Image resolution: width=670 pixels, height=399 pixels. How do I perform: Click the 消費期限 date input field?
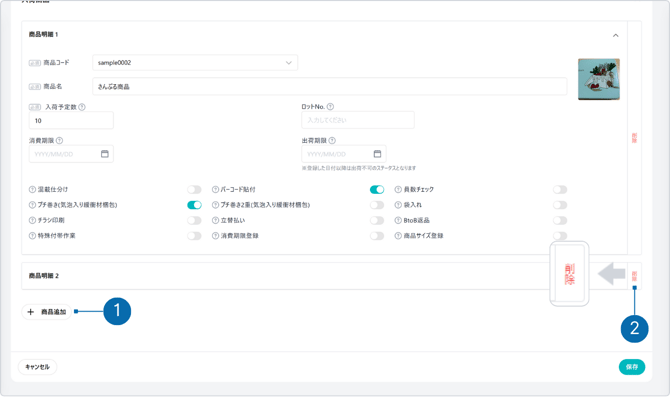(71, 154)
